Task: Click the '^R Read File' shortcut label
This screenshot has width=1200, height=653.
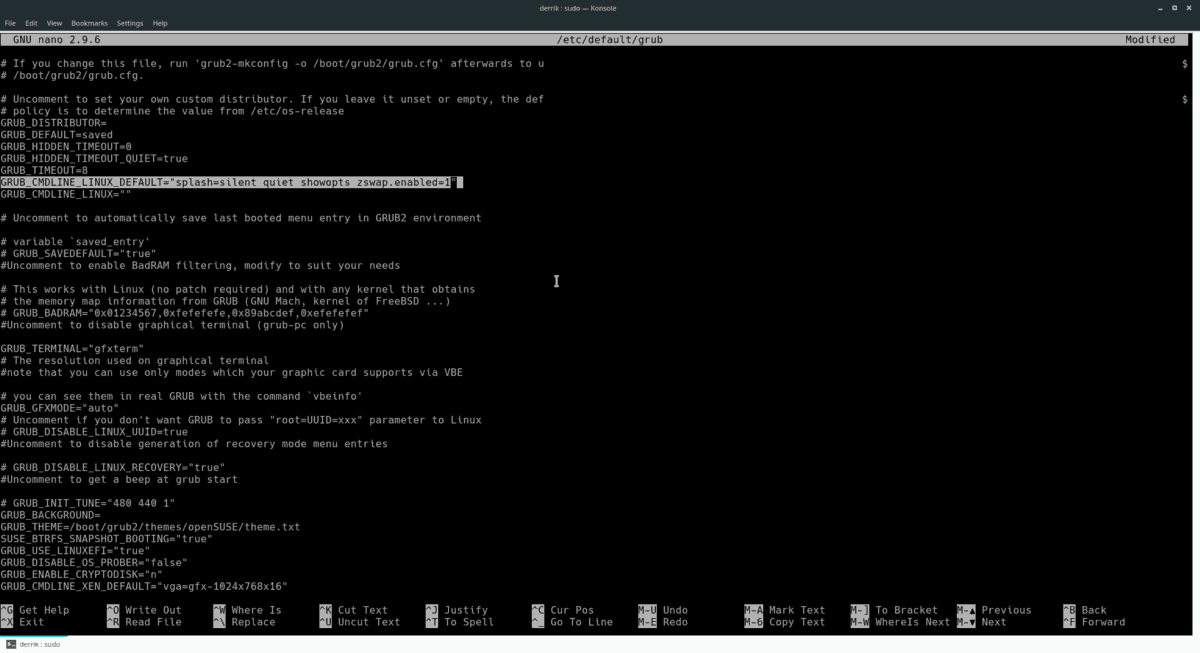Action: click(x=144, y=622)
